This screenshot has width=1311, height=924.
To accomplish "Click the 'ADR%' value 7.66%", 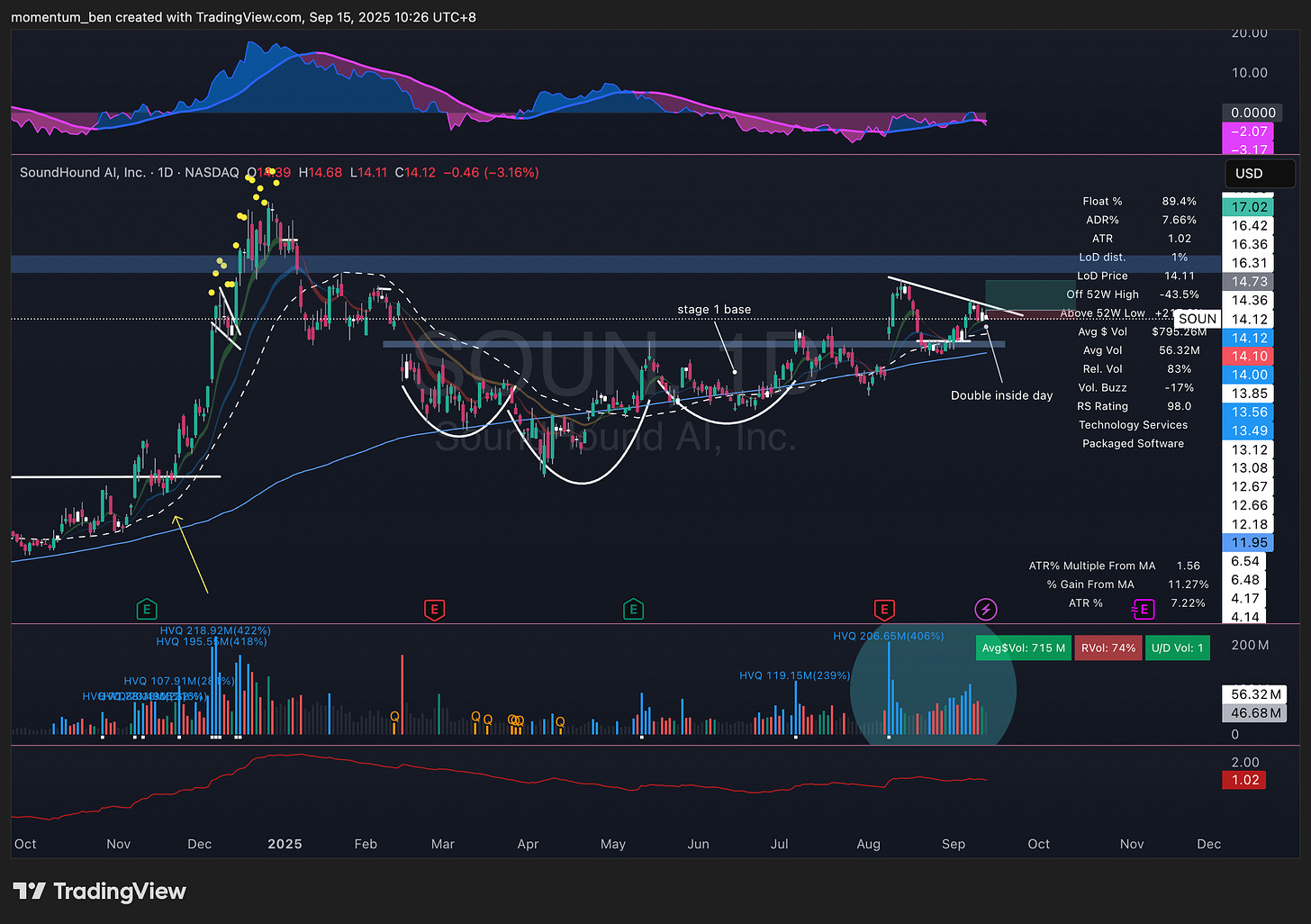I will (1179, 220).
